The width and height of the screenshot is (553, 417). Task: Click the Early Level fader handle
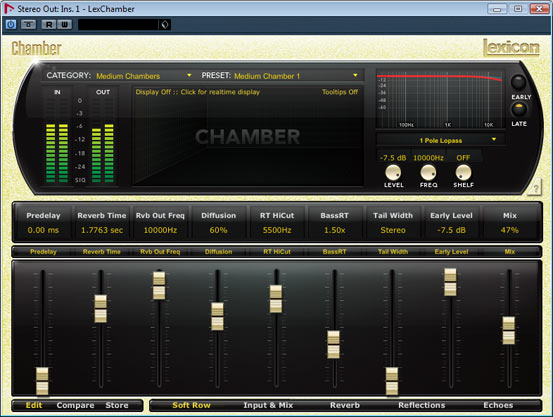(450, 282)
